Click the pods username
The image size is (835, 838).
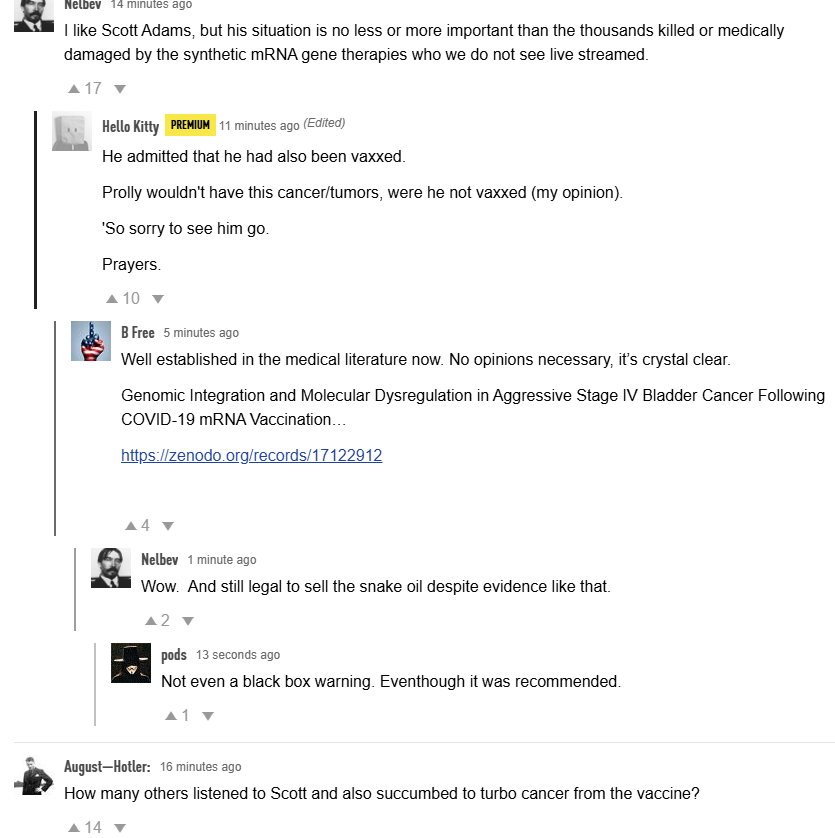pos(174,654)
